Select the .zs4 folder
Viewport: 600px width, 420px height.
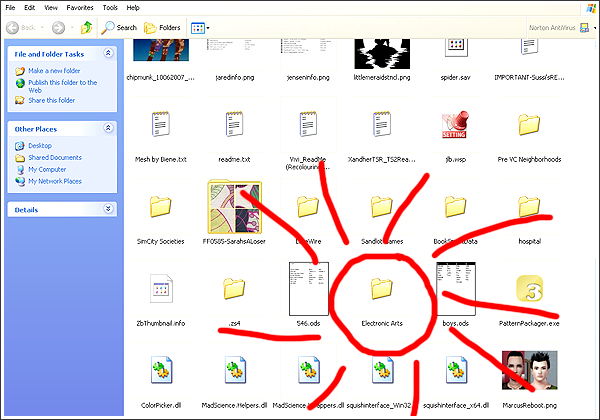[x=234, y=288]
